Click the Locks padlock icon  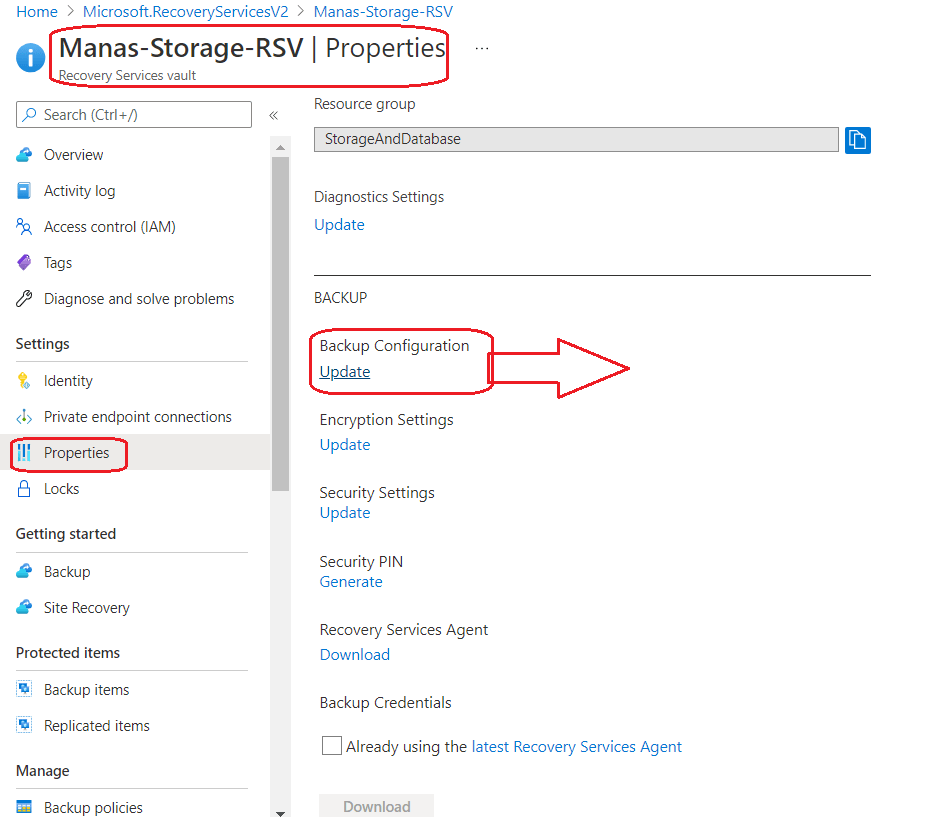click(x=24, y=488)
